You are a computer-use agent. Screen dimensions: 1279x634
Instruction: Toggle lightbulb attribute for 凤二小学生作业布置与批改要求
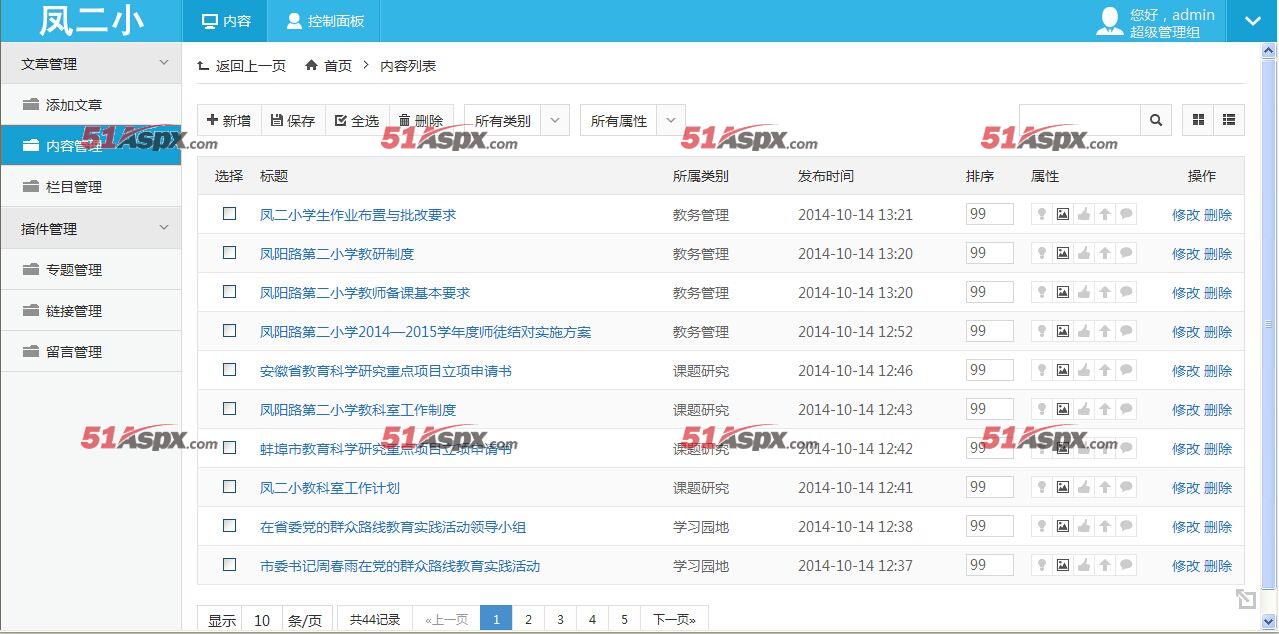point(1041,214)
